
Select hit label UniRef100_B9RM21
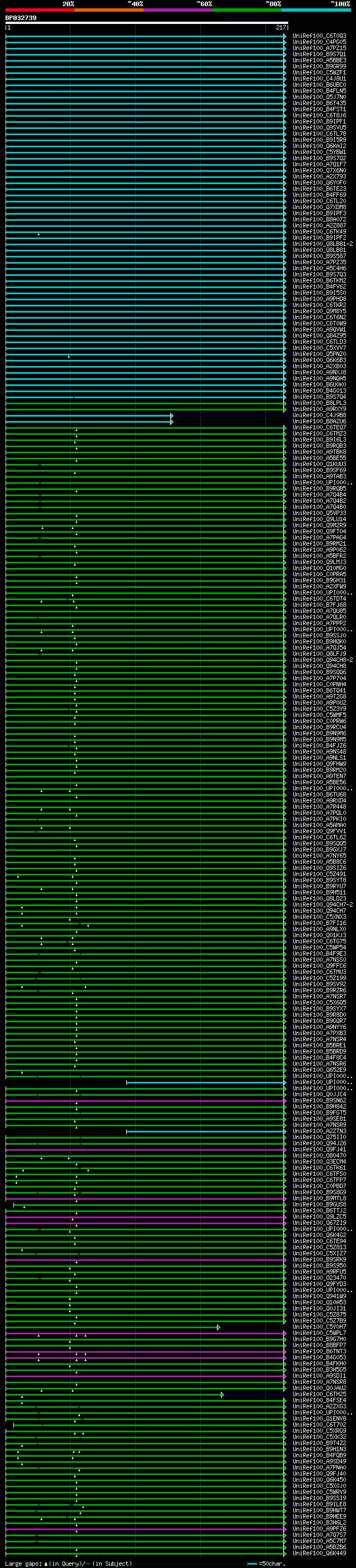coord(319,543)
